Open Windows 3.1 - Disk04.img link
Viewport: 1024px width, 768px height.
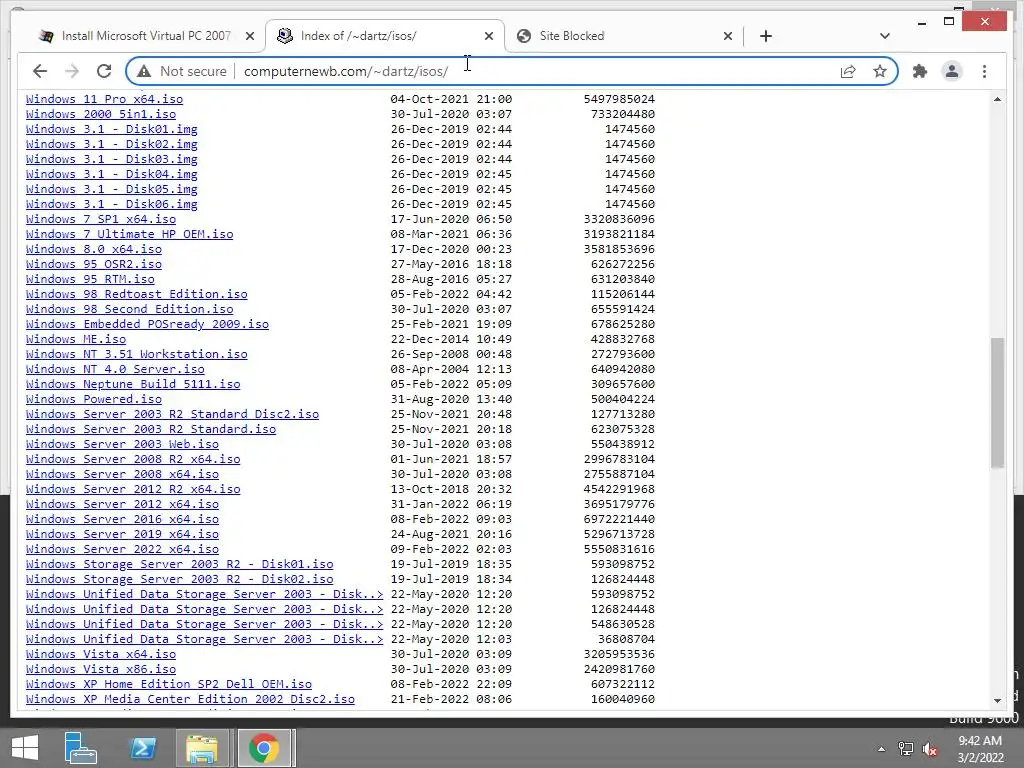pyautogui.click(x=112, y=174)
